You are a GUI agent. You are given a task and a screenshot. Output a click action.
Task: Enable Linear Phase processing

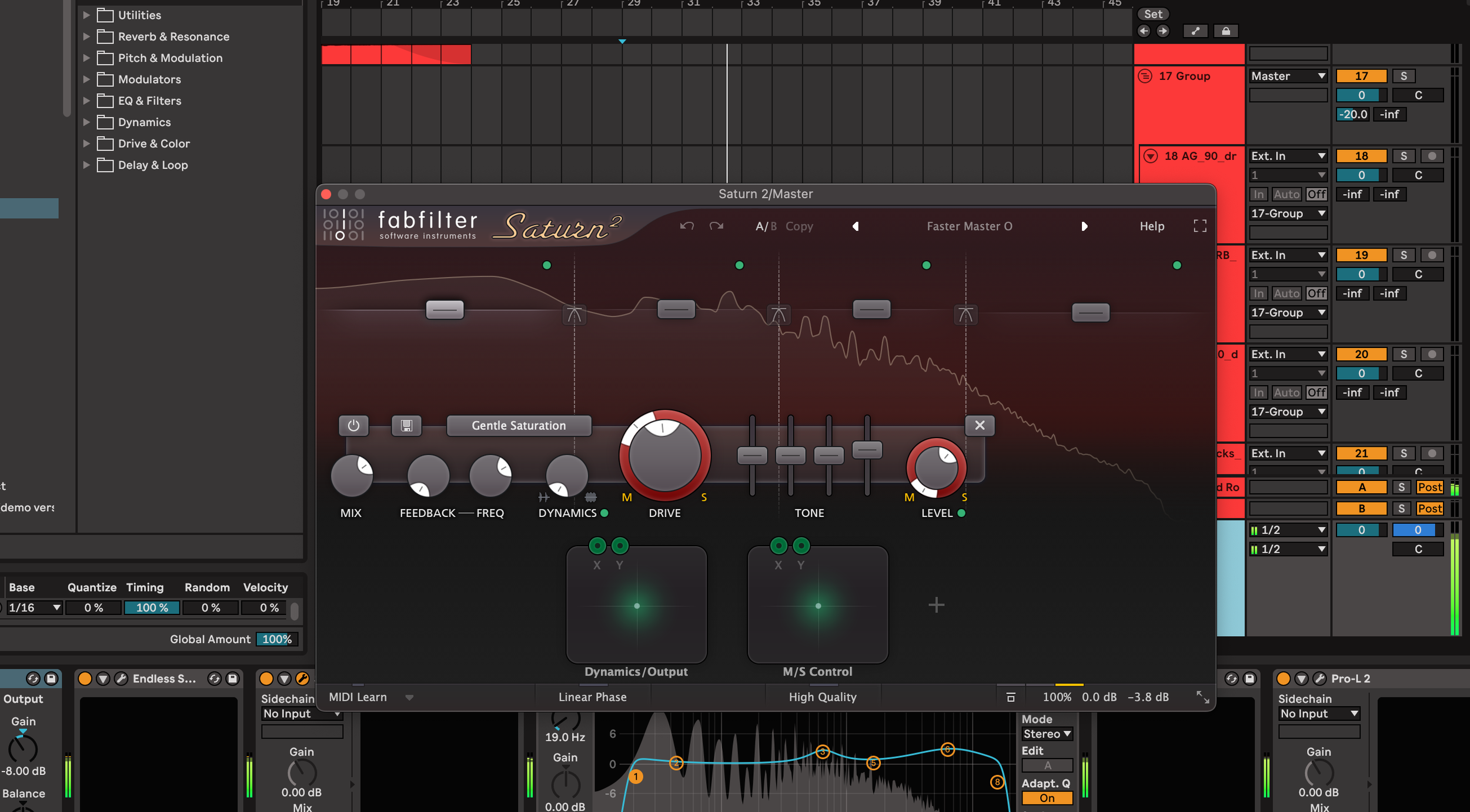592,697
